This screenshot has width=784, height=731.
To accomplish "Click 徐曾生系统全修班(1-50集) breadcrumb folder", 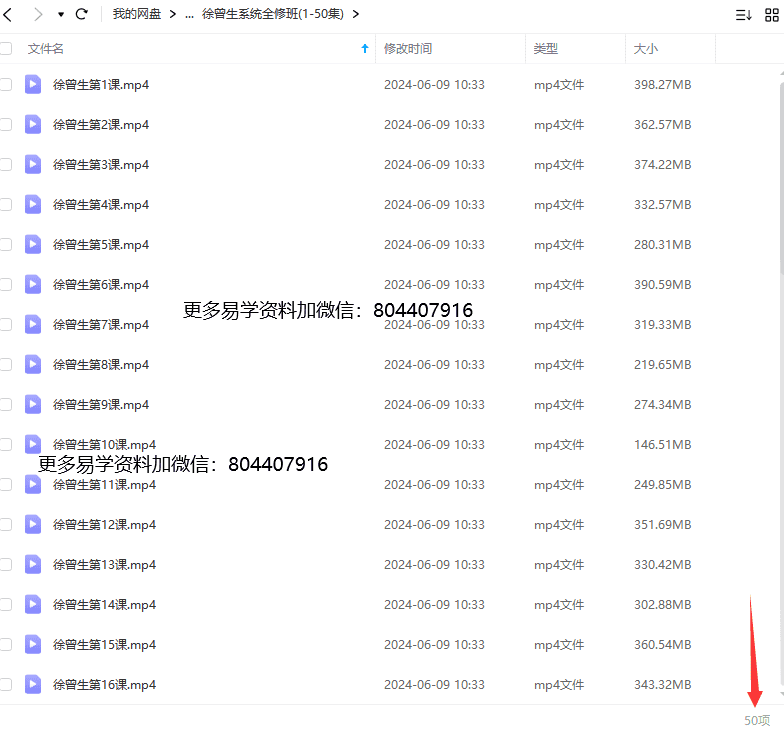I will [274, 14].
